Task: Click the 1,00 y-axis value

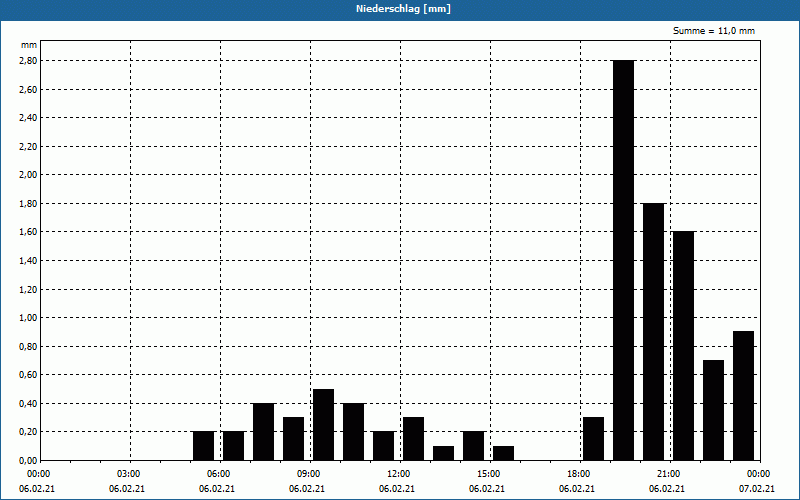Action: tap(29, 318)
